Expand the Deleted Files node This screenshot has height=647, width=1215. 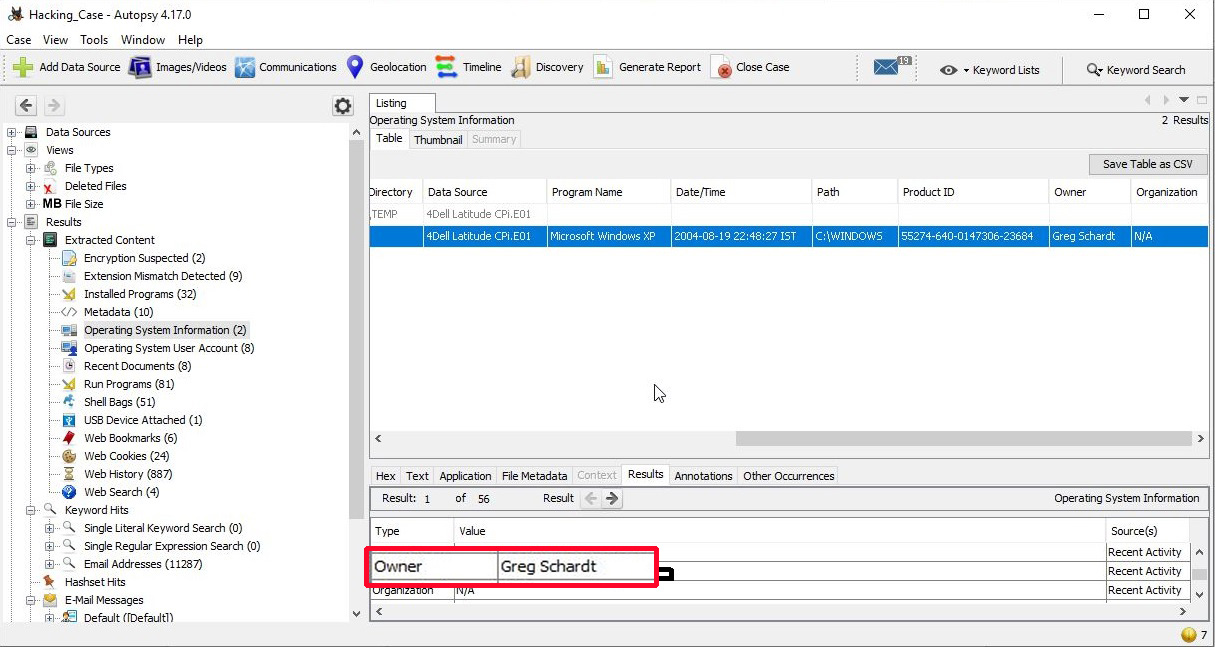(x=31, y=186)
